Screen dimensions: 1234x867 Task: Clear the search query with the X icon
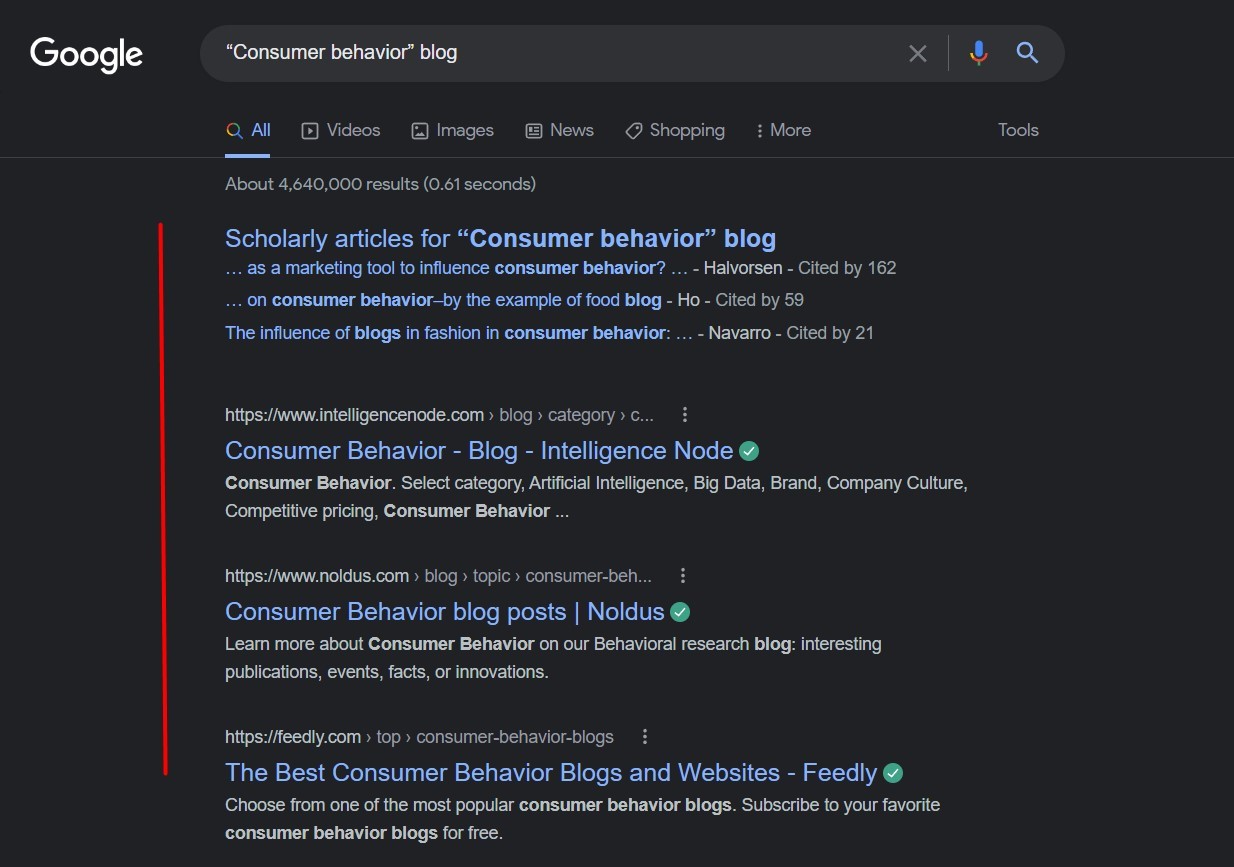[x=918, y=53]
